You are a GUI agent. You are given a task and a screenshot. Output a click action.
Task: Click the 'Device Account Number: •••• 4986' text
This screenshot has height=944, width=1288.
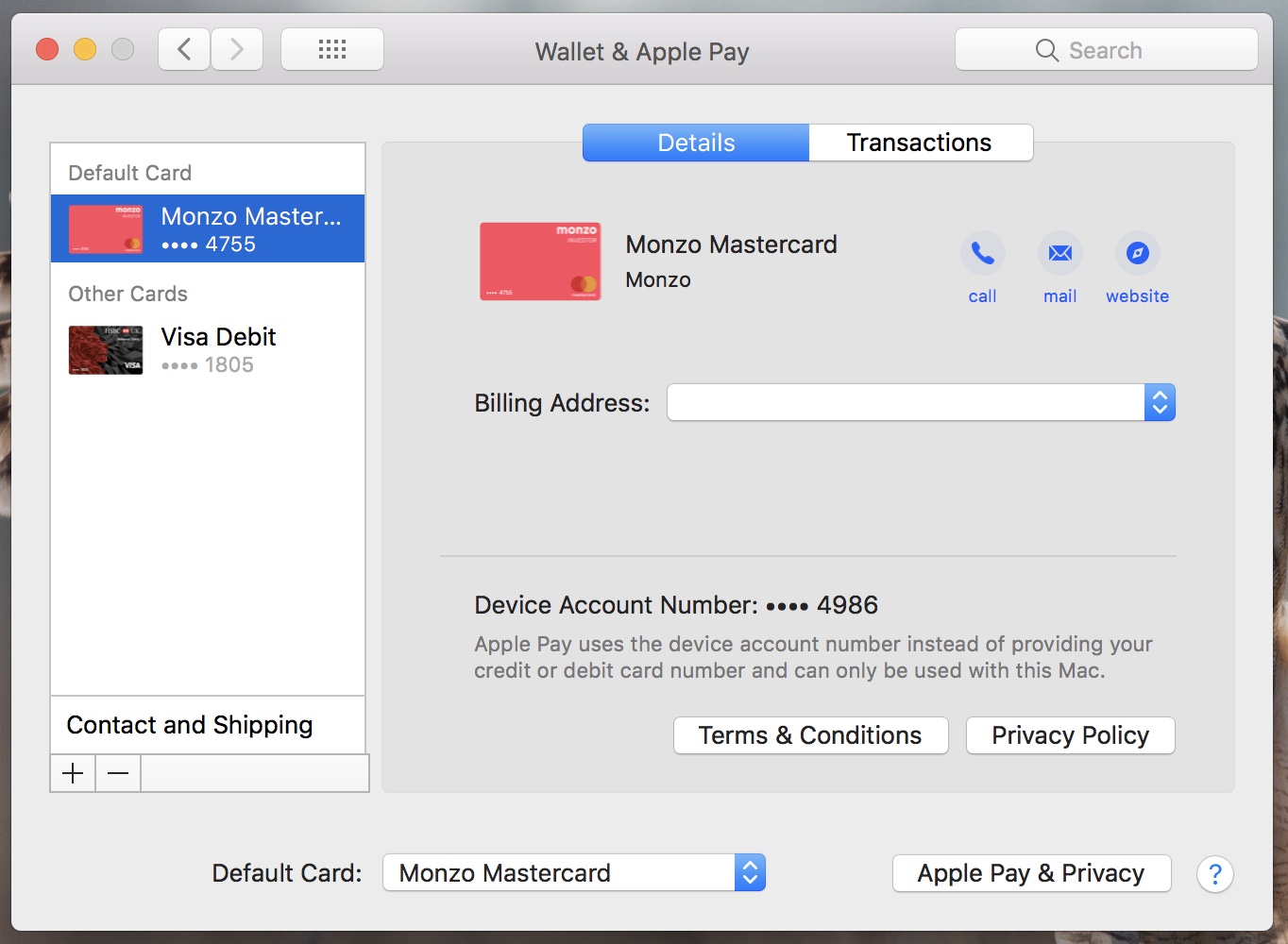(676, 605)
